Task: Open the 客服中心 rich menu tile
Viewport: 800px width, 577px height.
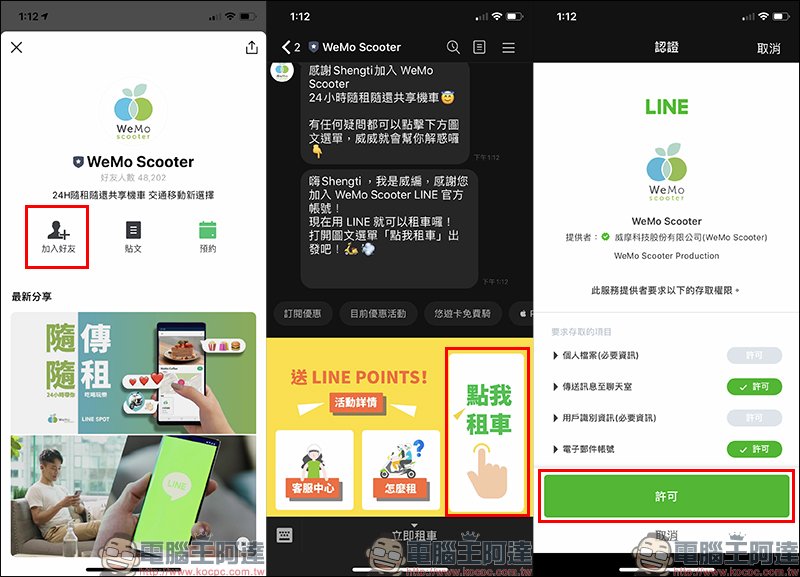Action: pyautogui.click(x=314, y=470)
